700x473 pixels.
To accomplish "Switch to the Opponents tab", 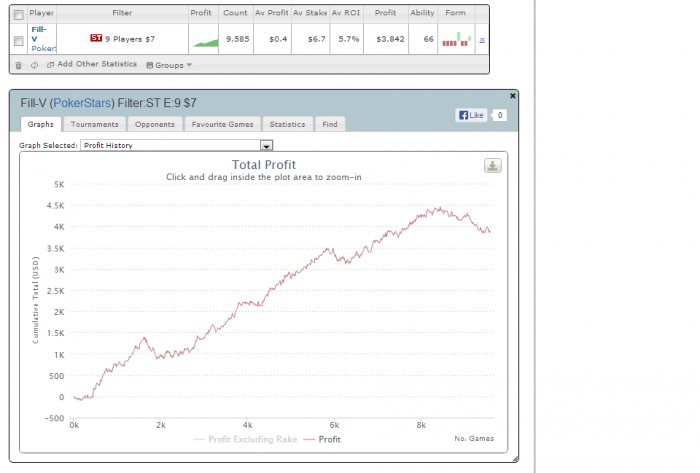I will [154, 124].
